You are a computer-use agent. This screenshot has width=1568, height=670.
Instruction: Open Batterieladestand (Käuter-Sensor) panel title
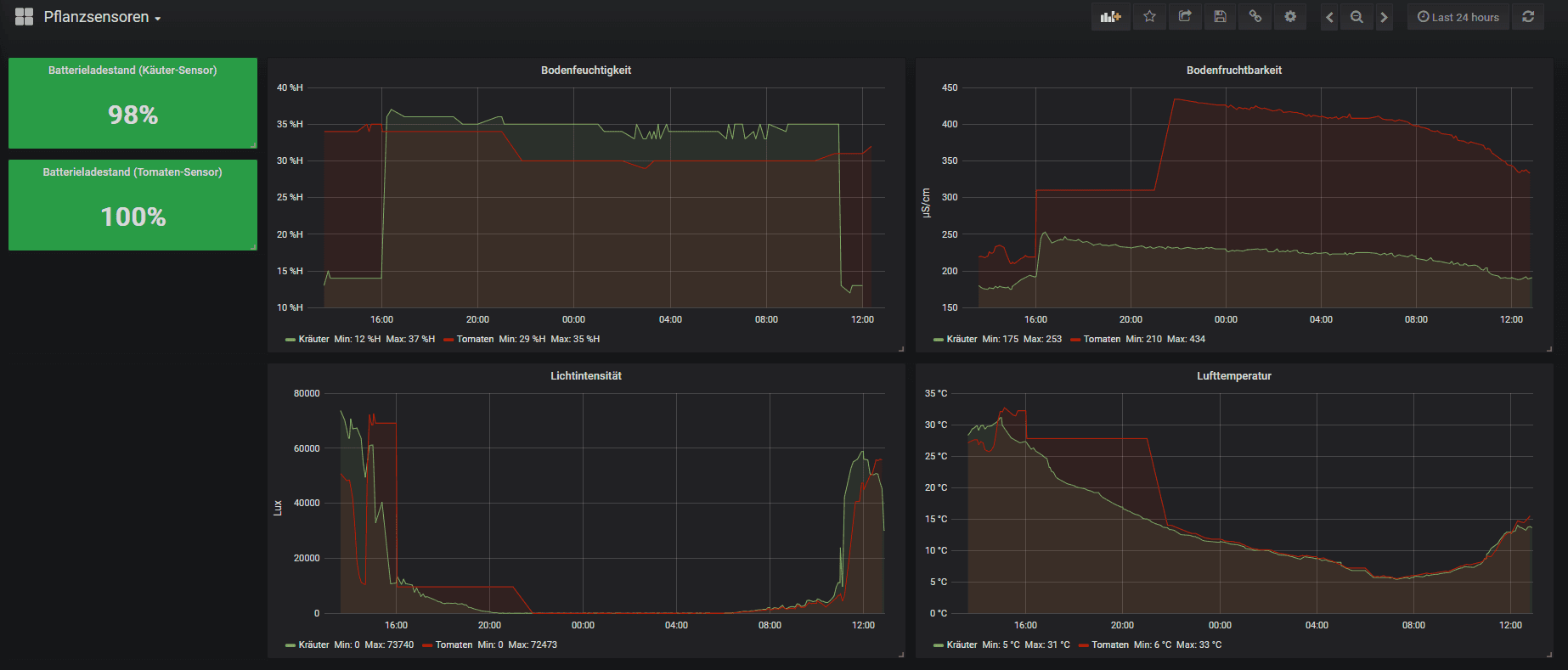tap(133, 70)
